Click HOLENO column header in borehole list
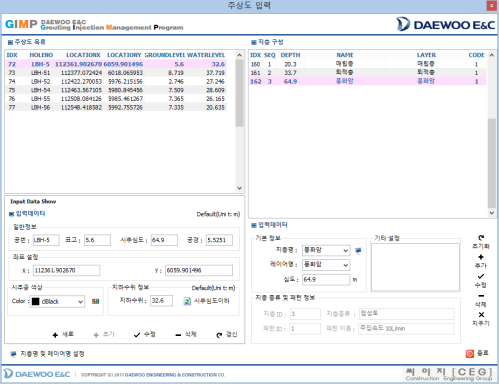Screen dimensions: 499x384 click(41, 55)
